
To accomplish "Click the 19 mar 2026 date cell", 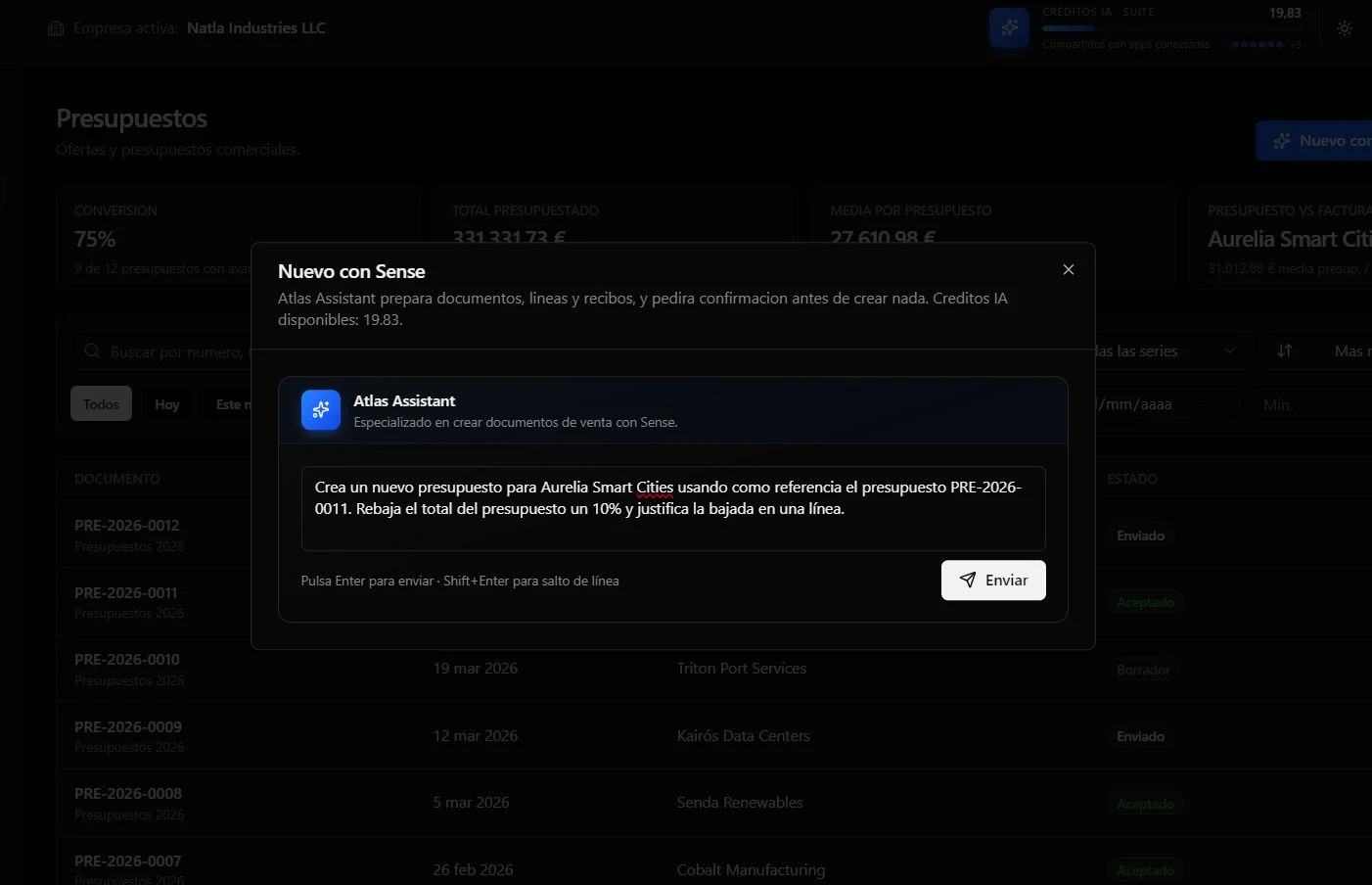I will click(x=476, y=668).
